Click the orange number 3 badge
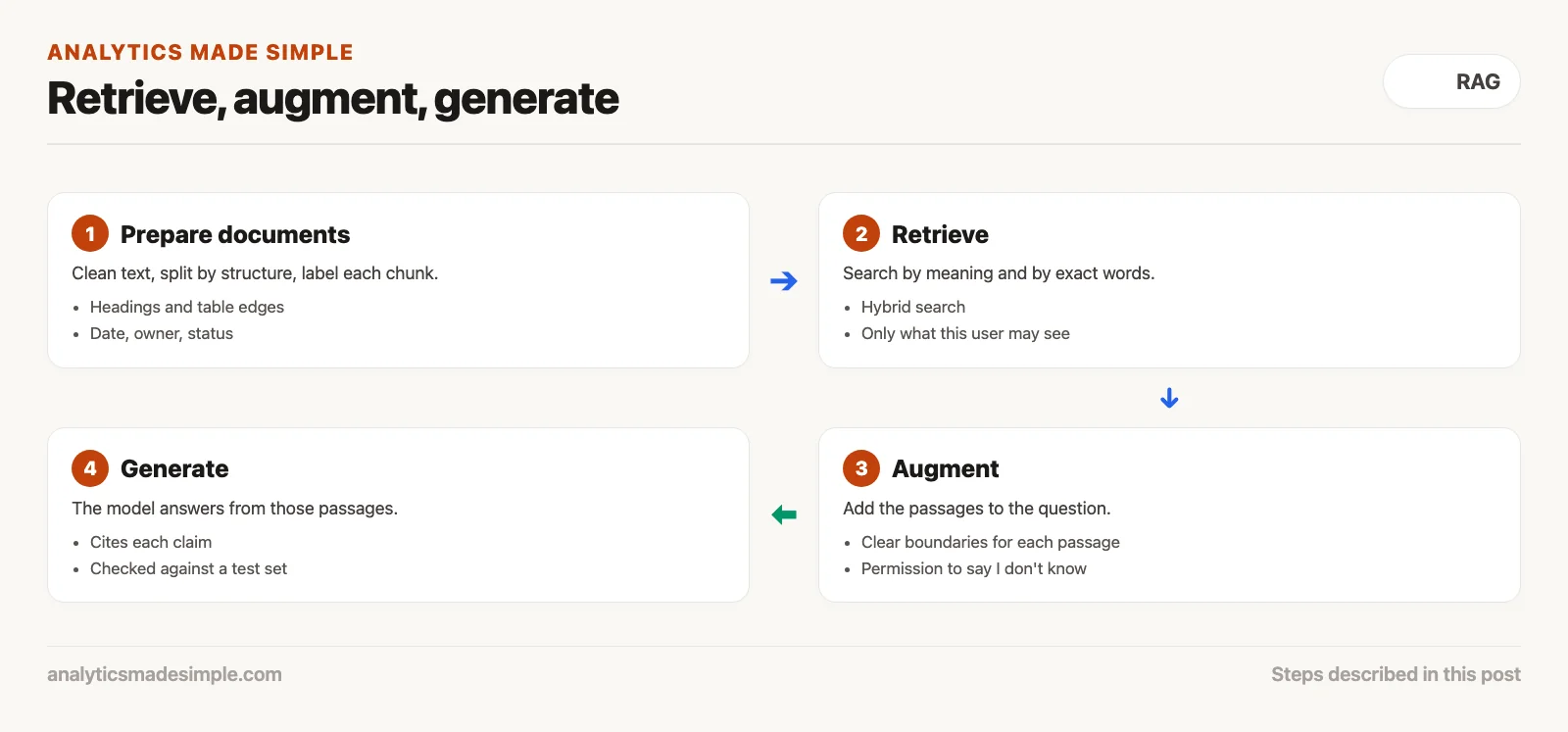The width and height of the screenshot is (1568, 732). (x=861, y=468)
